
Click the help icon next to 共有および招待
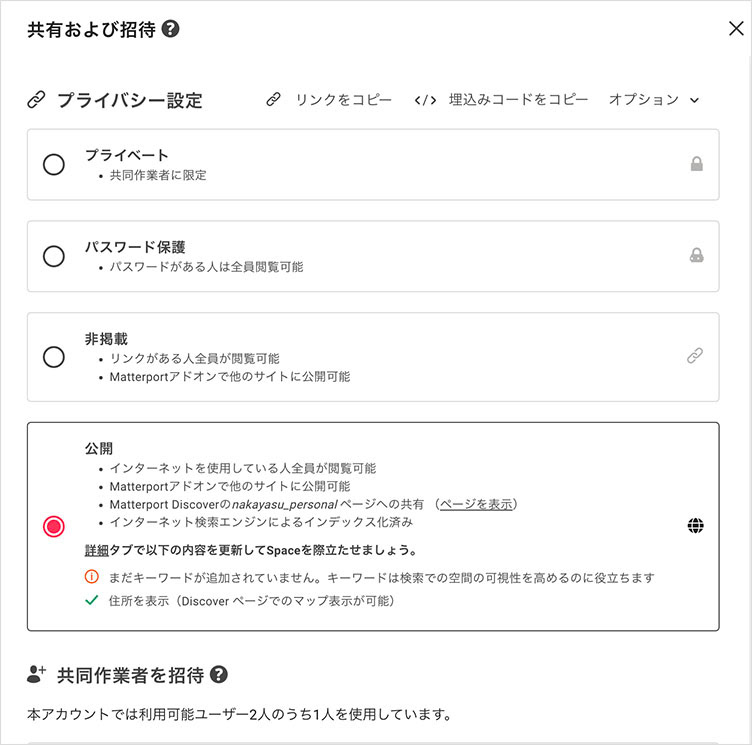(170, 29)
